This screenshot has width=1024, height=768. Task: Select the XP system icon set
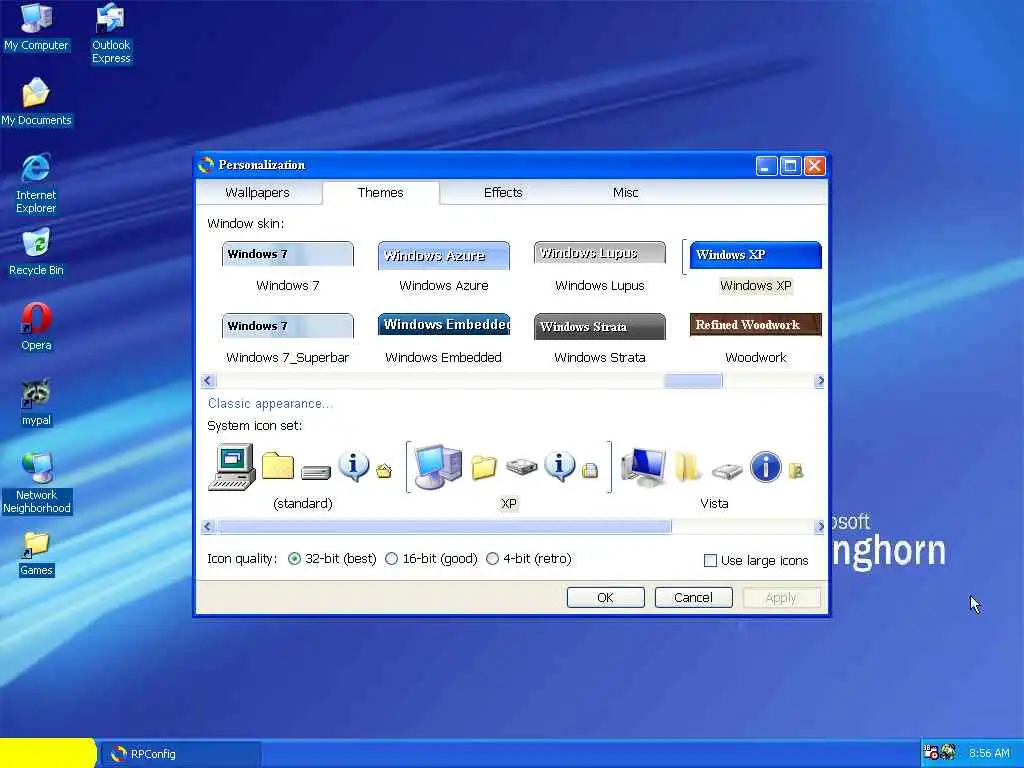[x=508, y=475]
